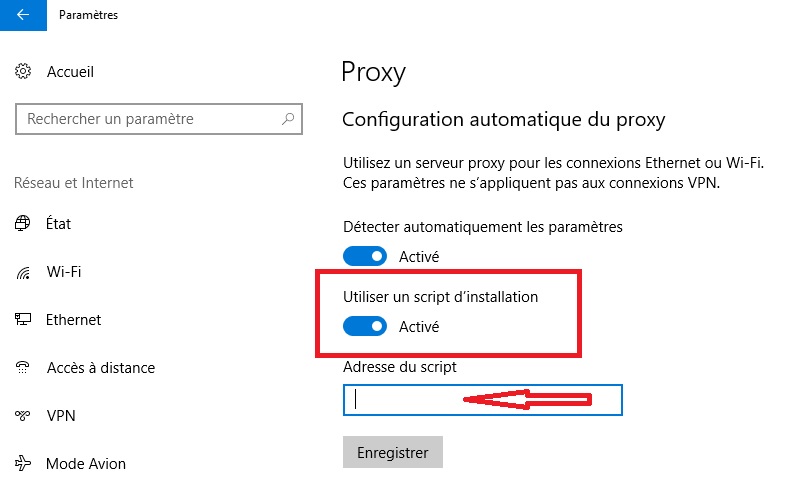
Task: Click the État globe icon
Action: [x=22, y=223]
